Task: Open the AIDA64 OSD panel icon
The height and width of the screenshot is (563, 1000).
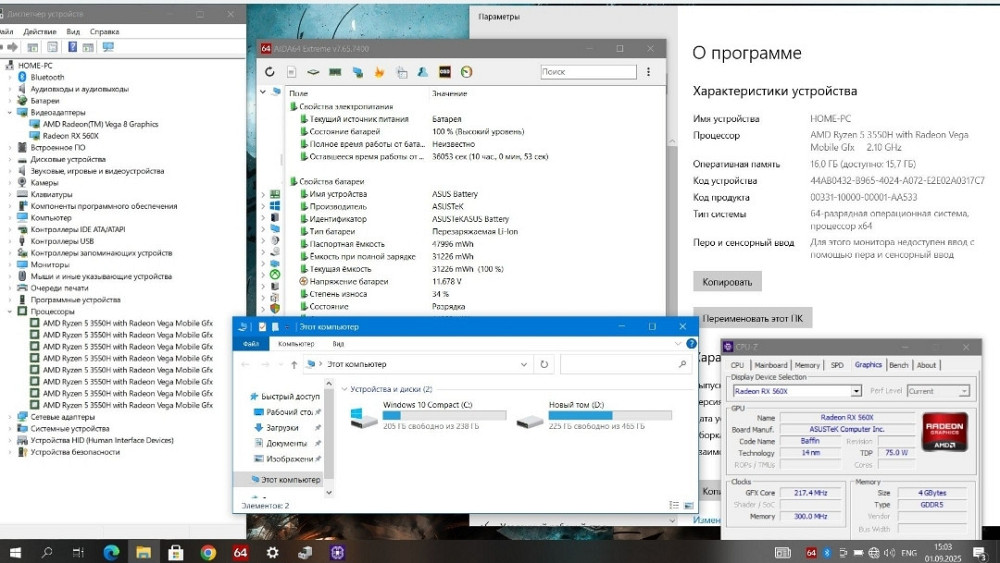Action: click(x=444, y=72)
